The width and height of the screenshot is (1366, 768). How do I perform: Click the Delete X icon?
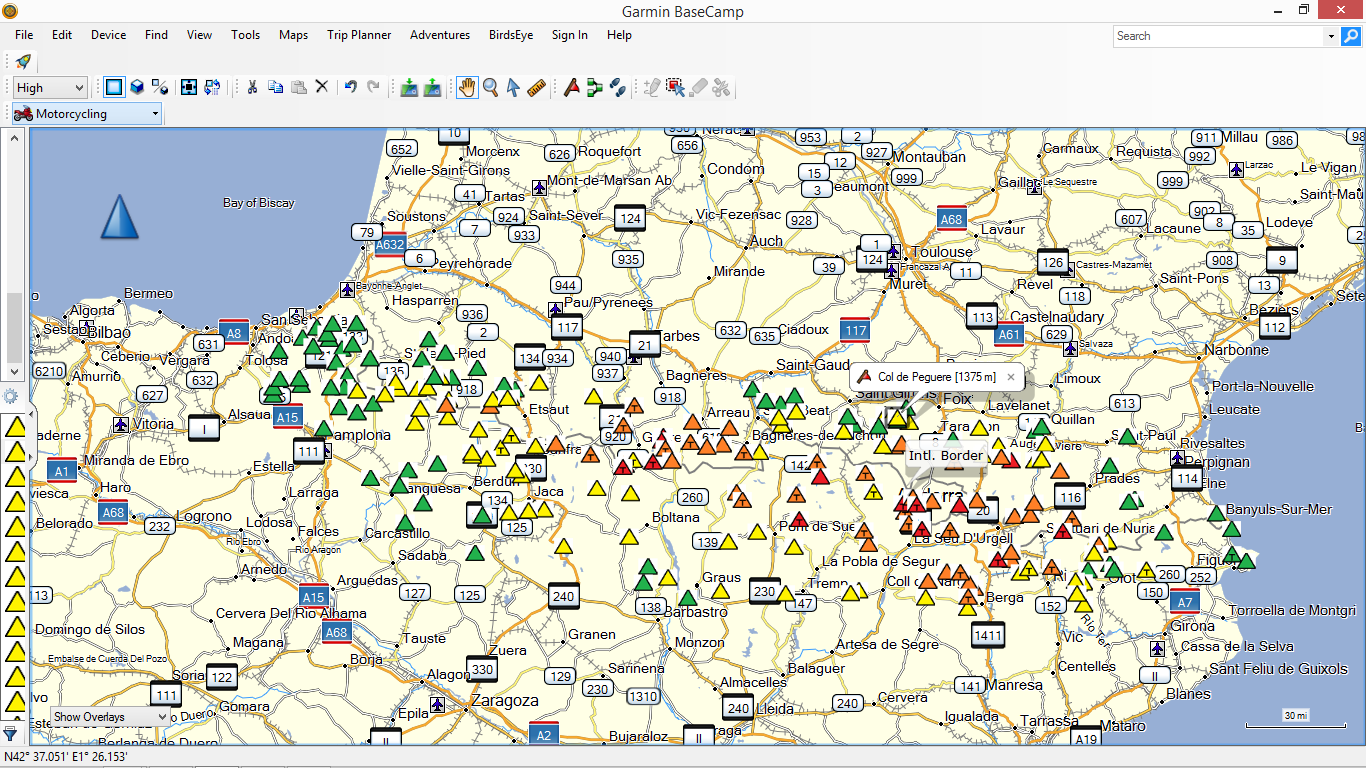click(322, 87)
